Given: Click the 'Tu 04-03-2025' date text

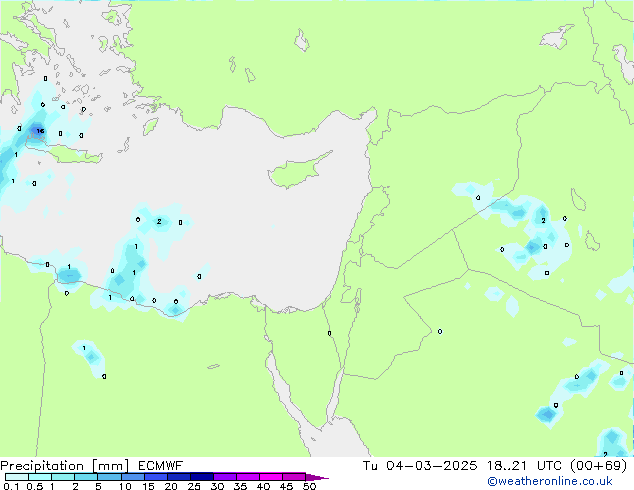Looking at the screenshot, I should pyautogui.click(x=419, y=466).
